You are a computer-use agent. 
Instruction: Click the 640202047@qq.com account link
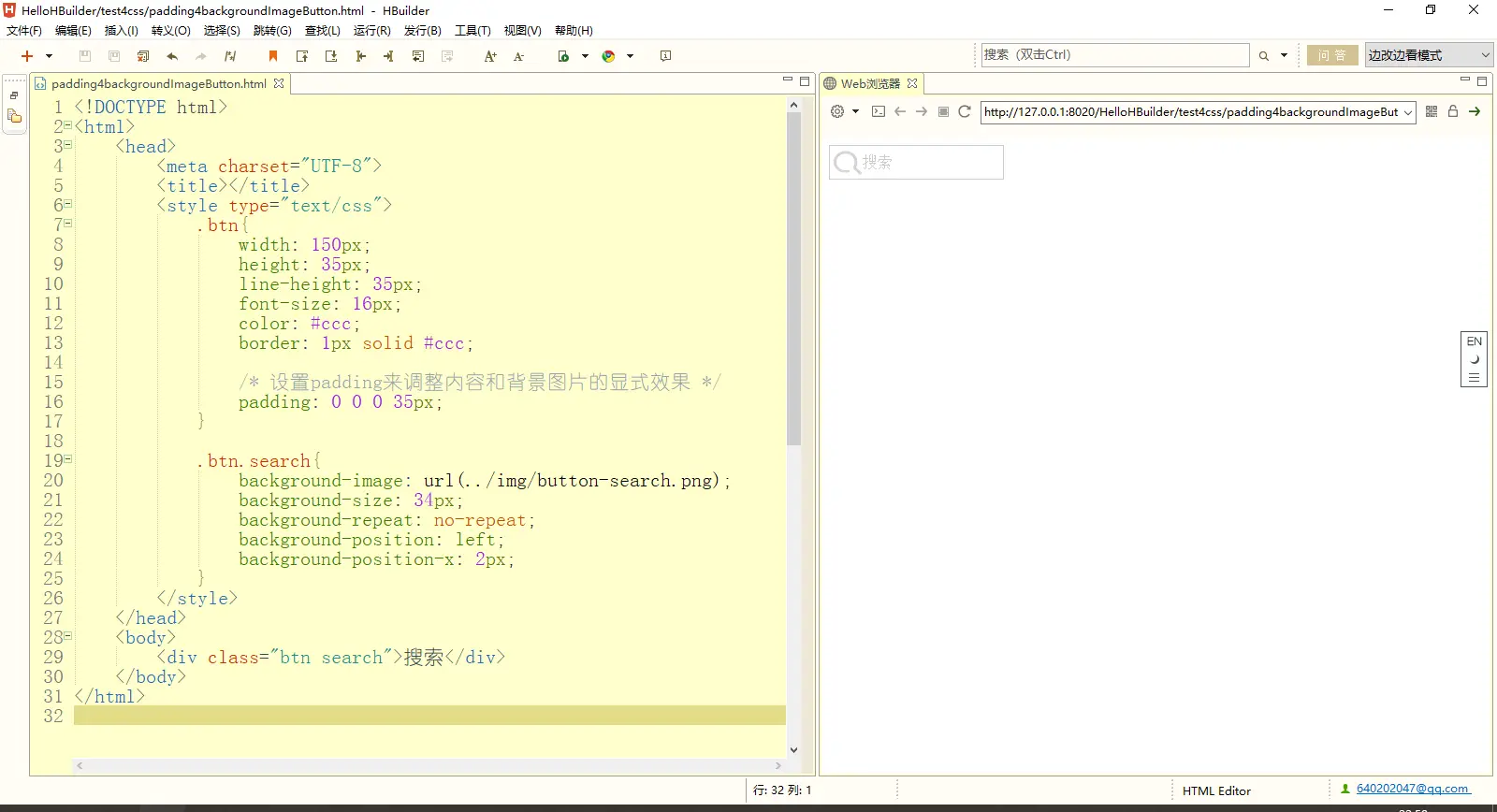click(1413, 789)
